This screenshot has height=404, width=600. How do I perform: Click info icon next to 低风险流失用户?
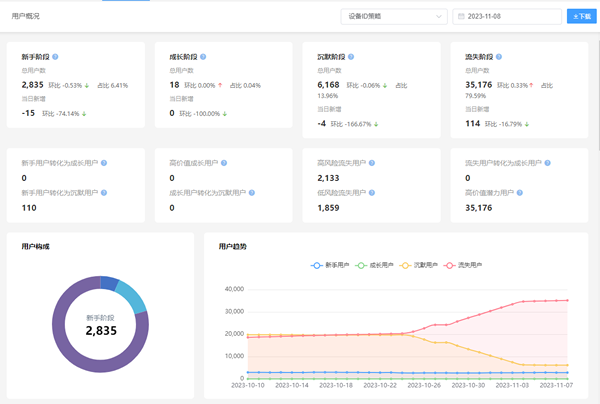point(372,193)
